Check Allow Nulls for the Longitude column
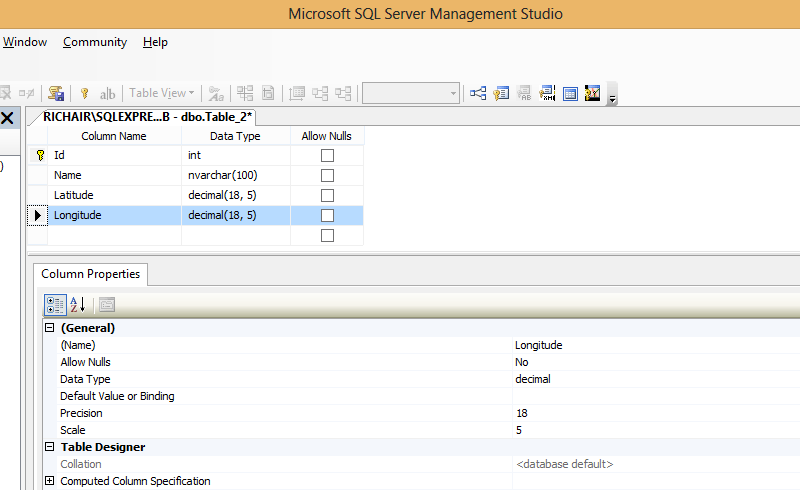 327,215
